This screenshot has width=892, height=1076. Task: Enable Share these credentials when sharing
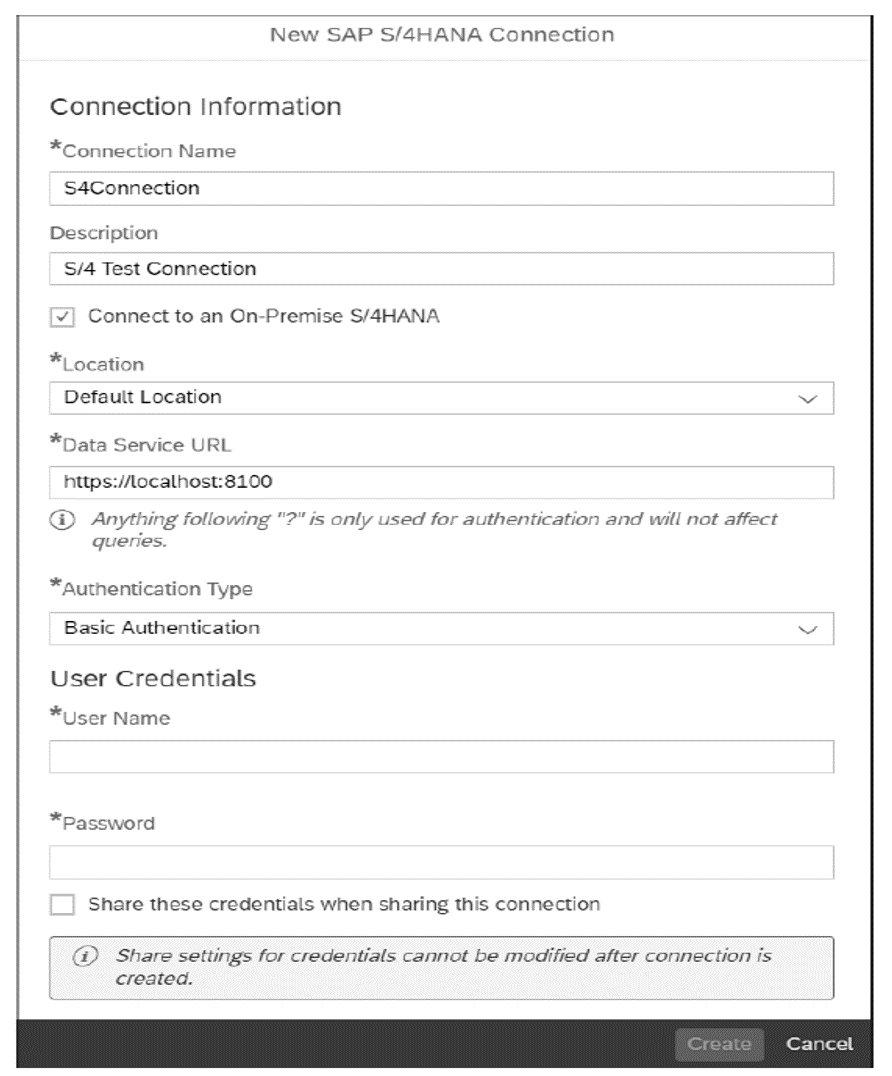63,903
